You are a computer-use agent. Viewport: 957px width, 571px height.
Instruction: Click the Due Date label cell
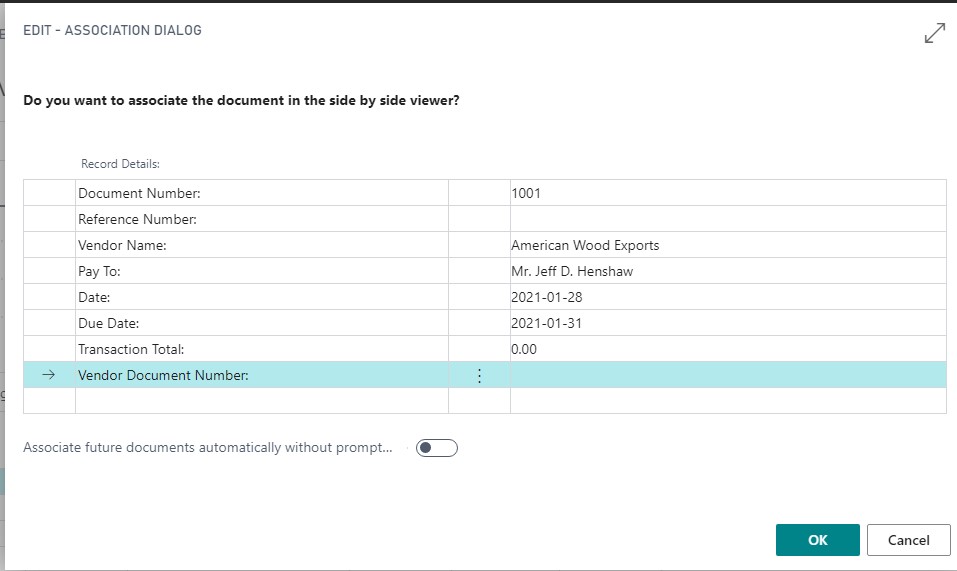(108, 323)
